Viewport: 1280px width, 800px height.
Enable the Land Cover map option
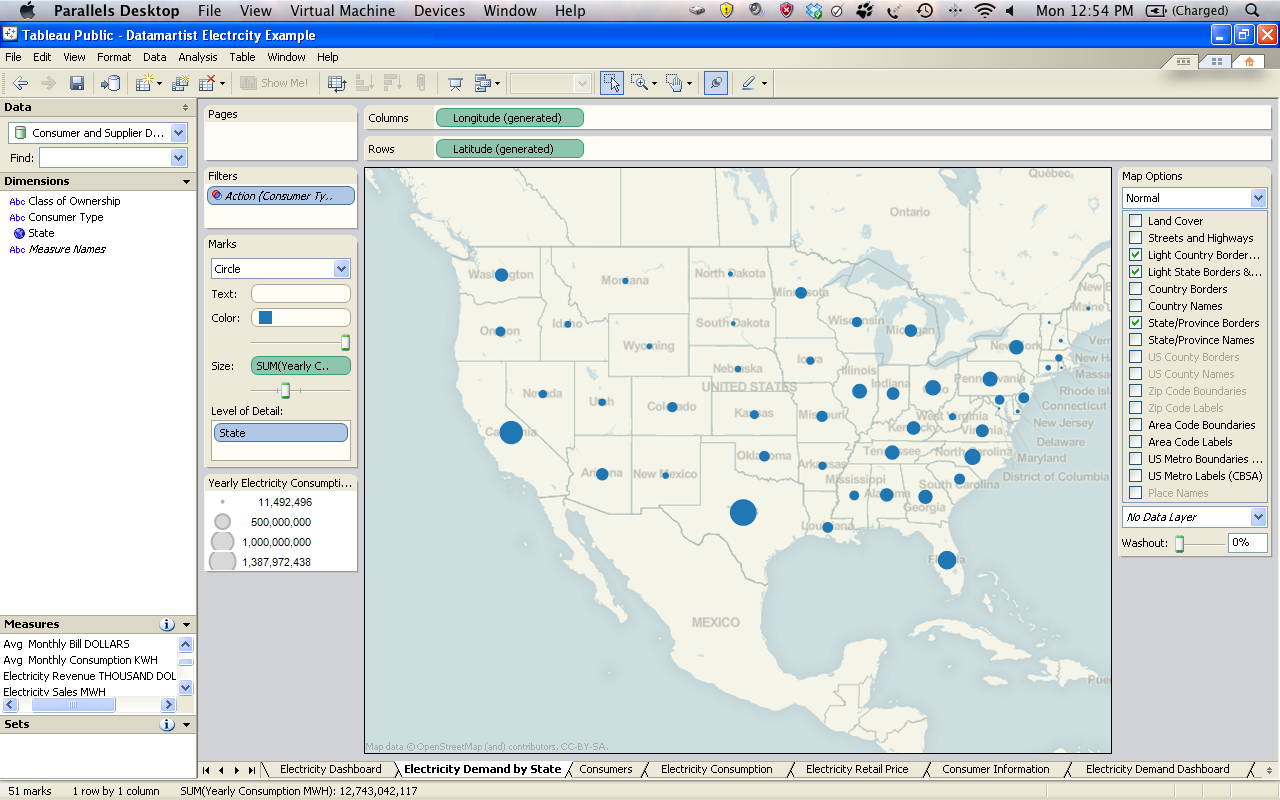(x=1135, y=221)
